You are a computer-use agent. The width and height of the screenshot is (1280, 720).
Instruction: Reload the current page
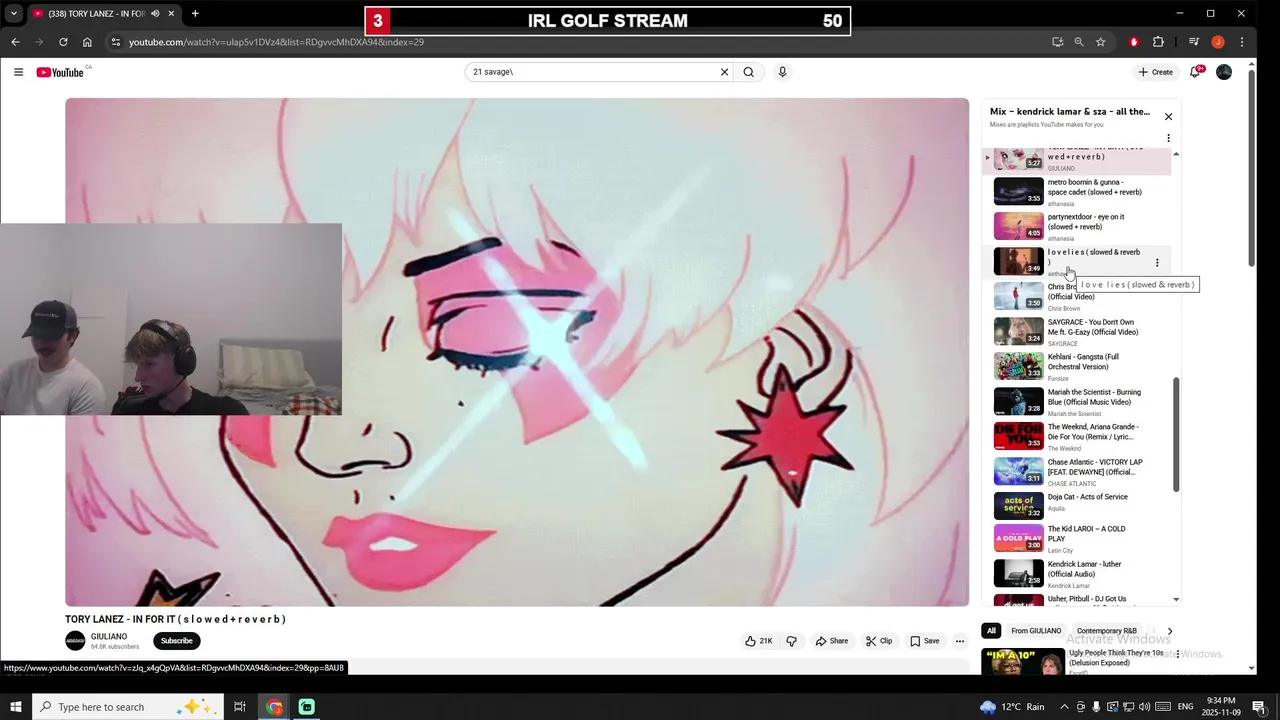point(63,42)
